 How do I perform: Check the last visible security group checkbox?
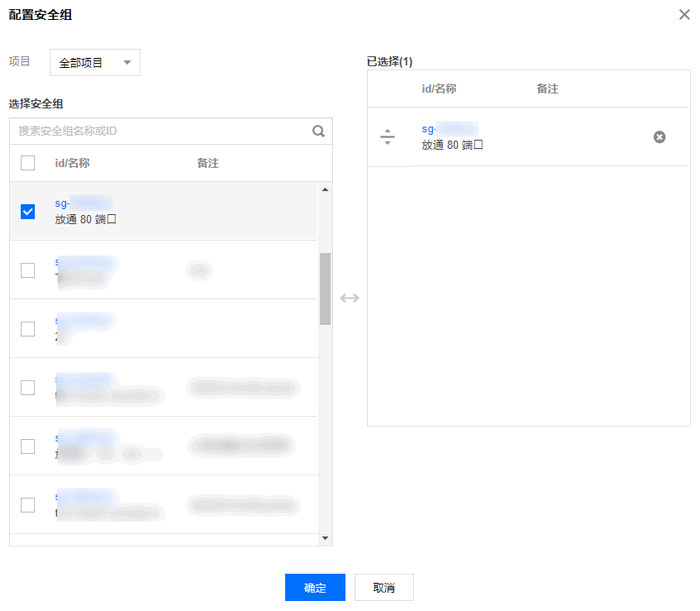point(28,504)
